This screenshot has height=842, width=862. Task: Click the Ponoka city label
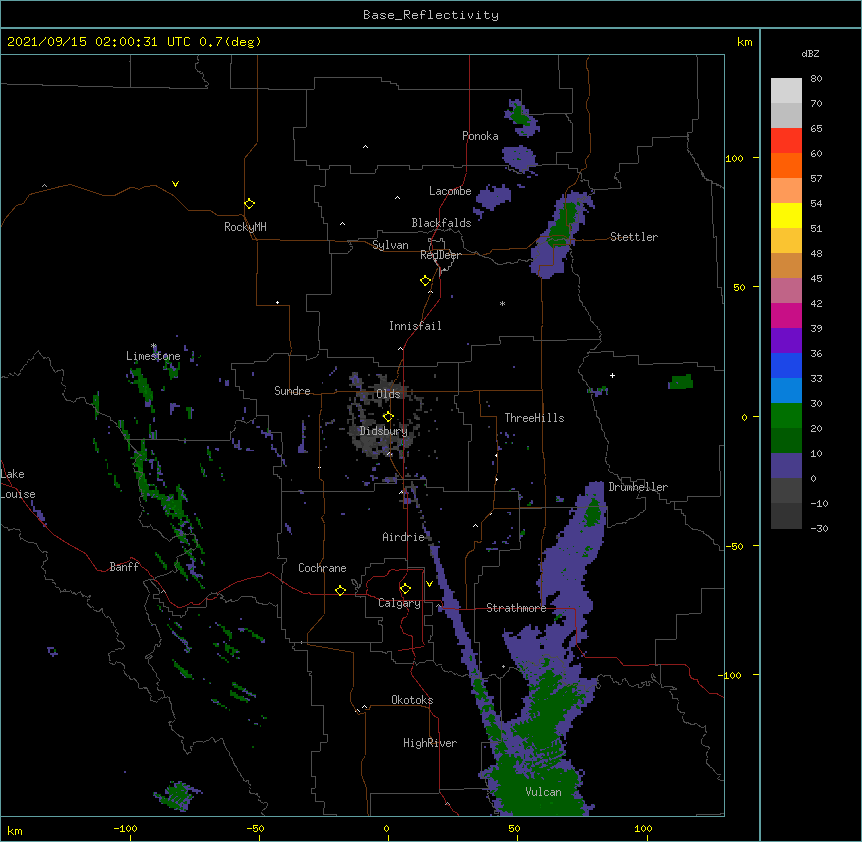pos(480,136)
